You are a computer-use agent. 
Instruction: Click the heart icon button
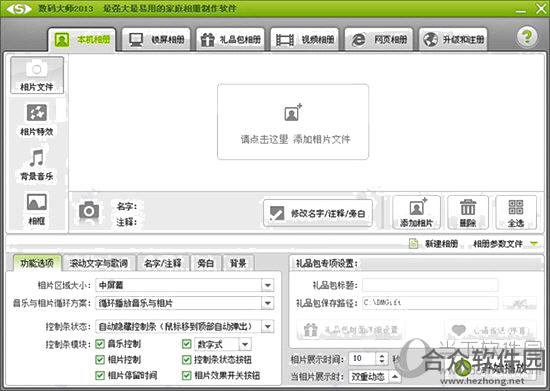pyautogui.click(x=491, y=330)
